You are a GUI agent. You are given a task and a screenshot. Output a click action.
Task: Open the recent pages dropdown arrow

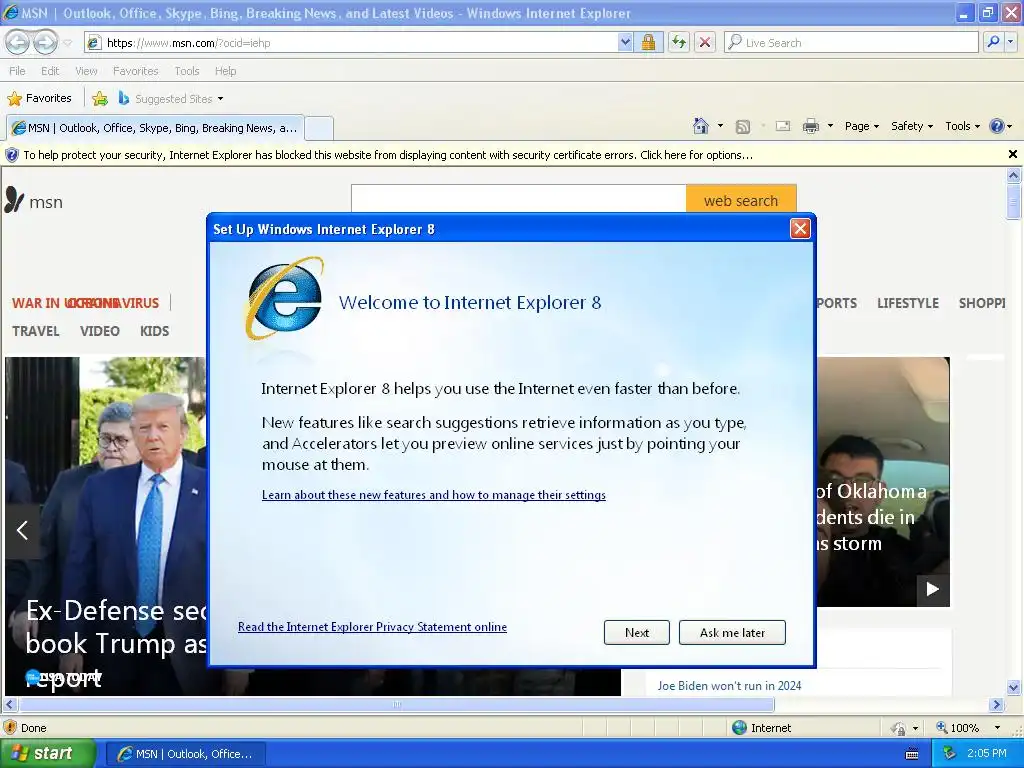(68, 43)
